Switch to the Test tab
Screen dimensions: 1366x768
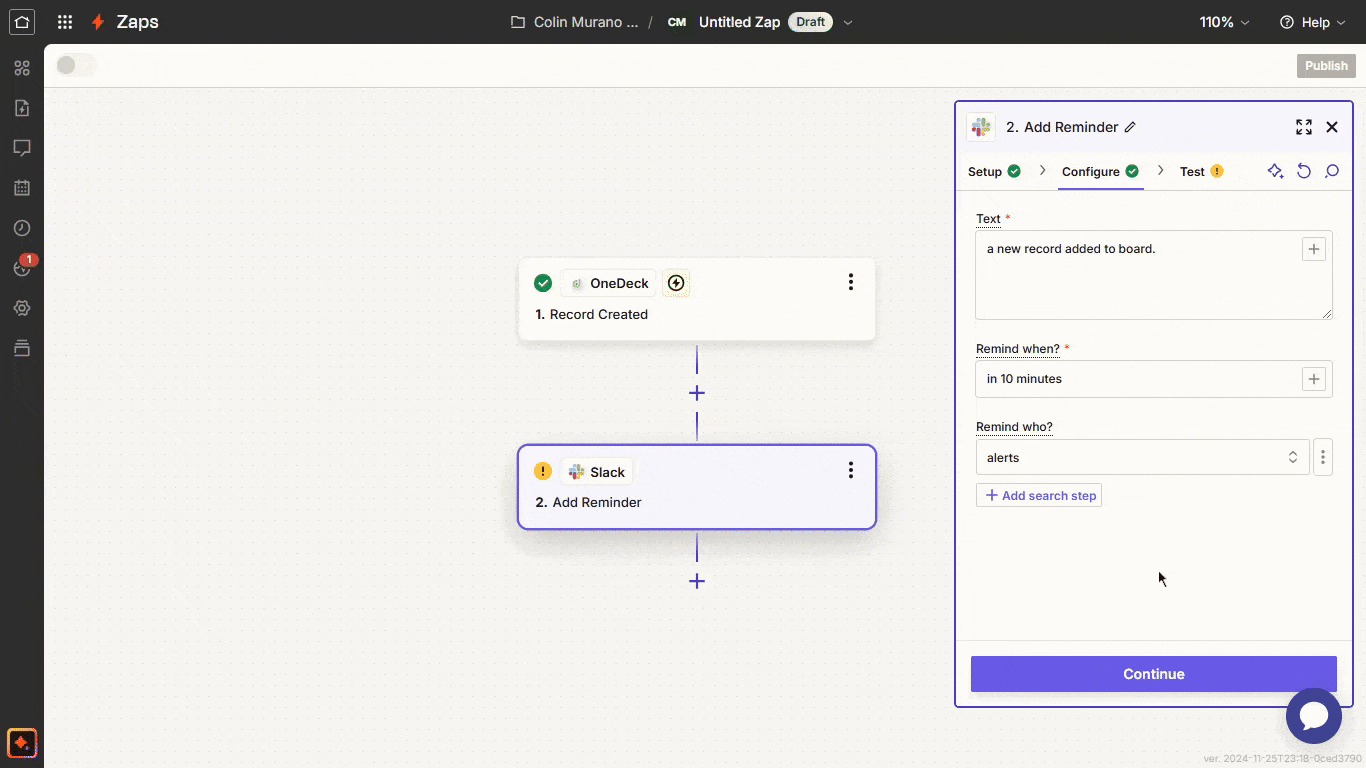tap(1201, 171)
